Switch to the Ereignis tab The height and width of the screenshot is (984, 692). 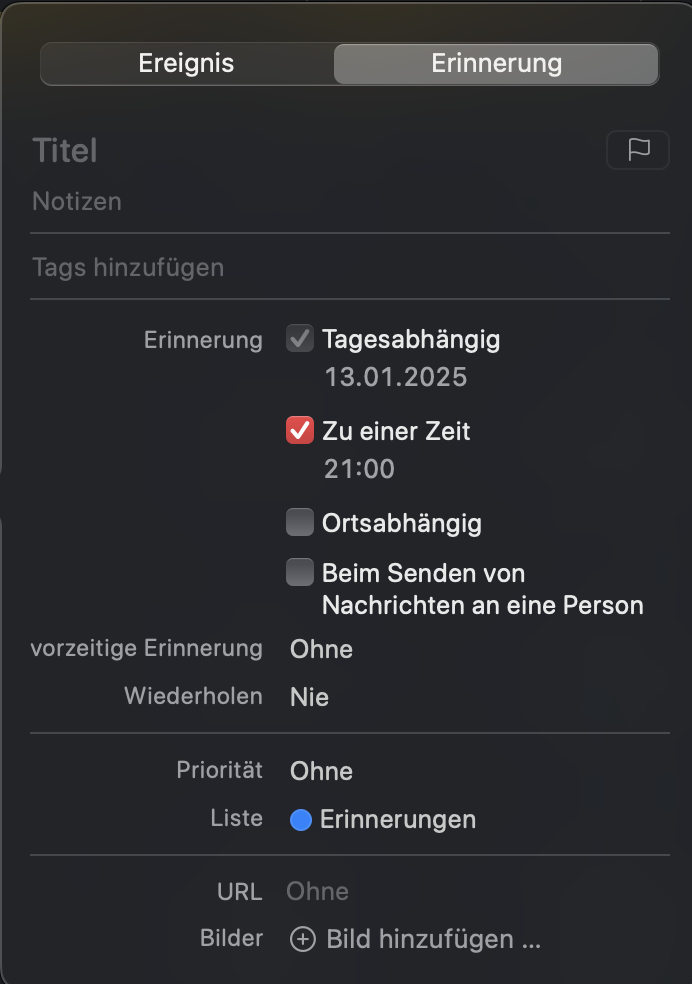[x=186, y=64]
